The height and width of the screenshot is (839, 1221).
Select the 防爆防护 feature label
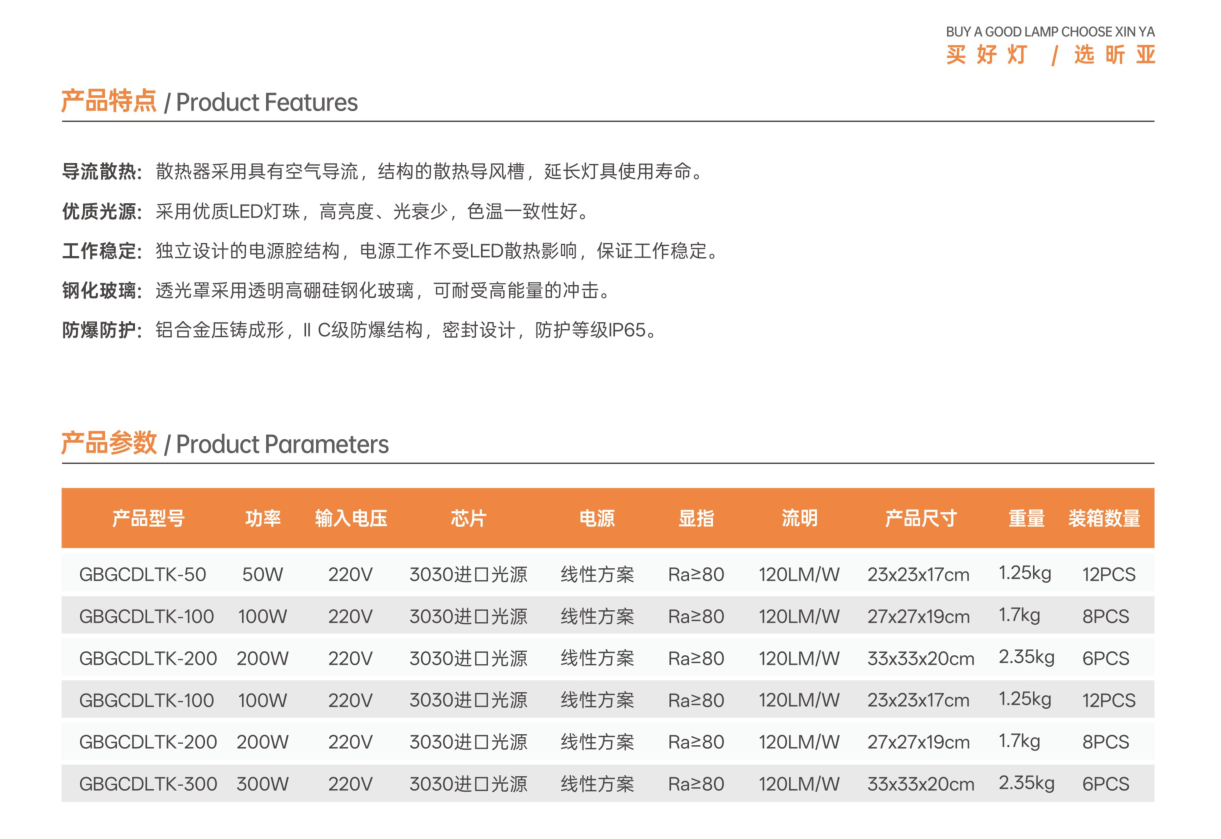pyautogui.click(x=102, y=331)
